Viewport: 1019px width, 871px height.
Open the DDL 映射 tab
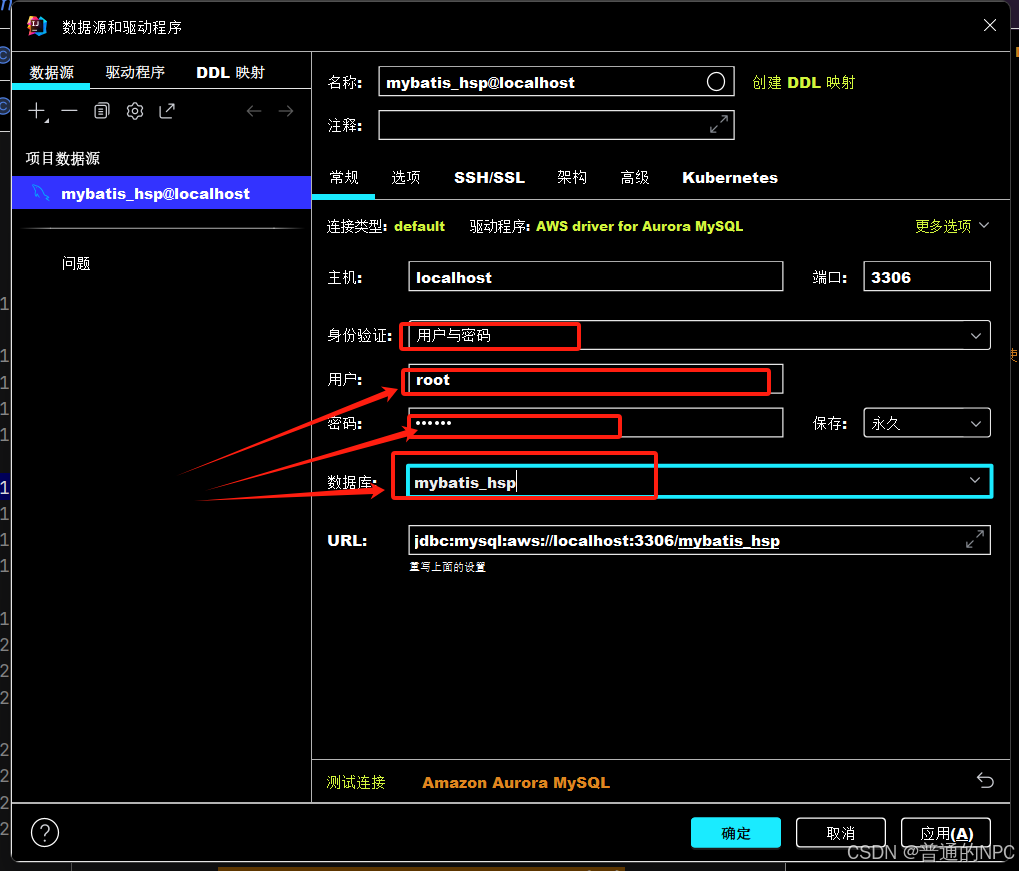(230, 72)
